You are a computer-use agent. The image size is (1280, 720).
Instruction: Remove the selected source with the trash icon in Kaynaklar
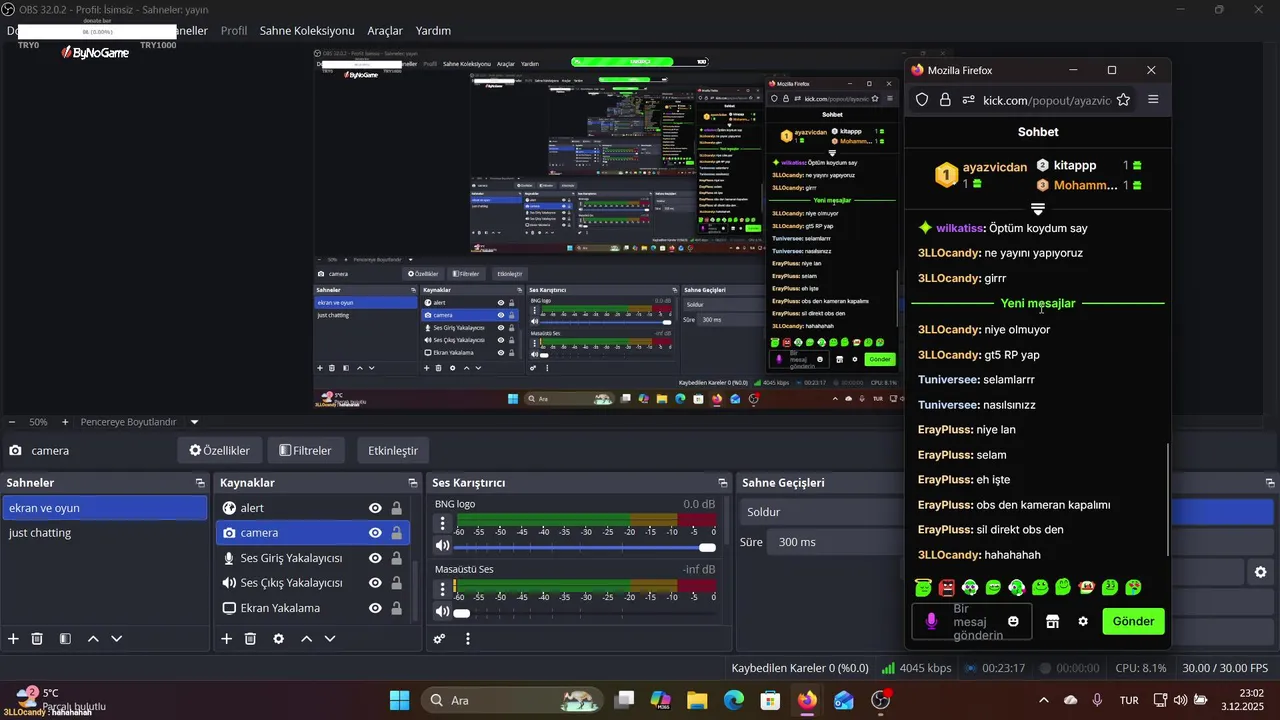(251, 638)
